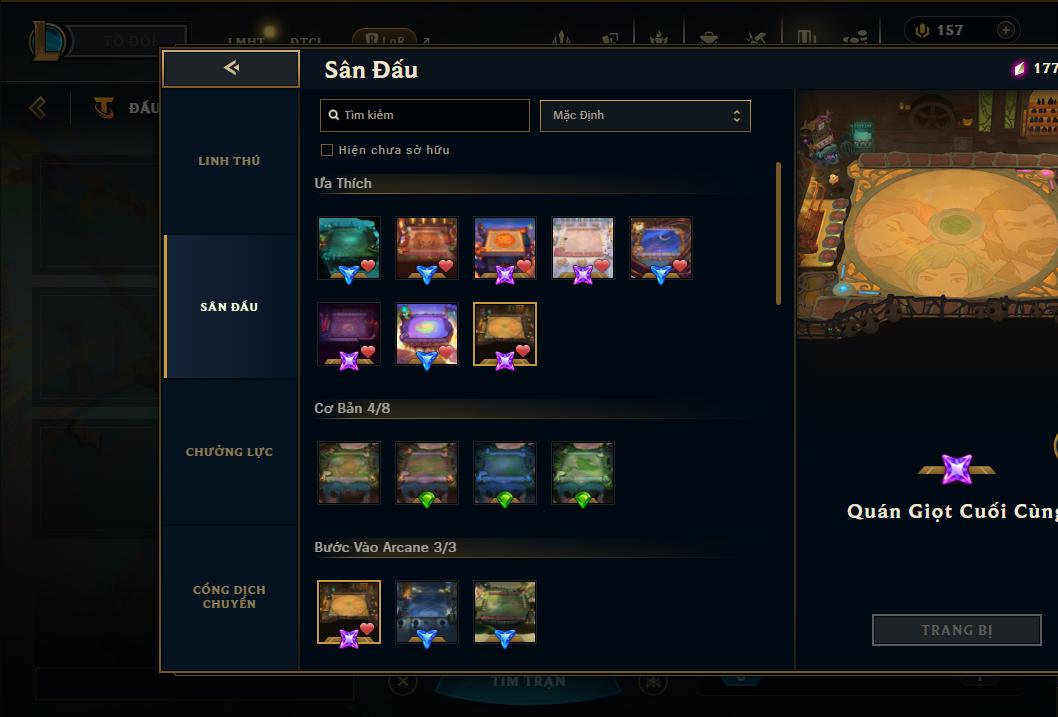The height and width of the screenshot is (717, 1058).
Task: Toggle heart on first Bước Vào Arcane arena
Action: point(367,629)
